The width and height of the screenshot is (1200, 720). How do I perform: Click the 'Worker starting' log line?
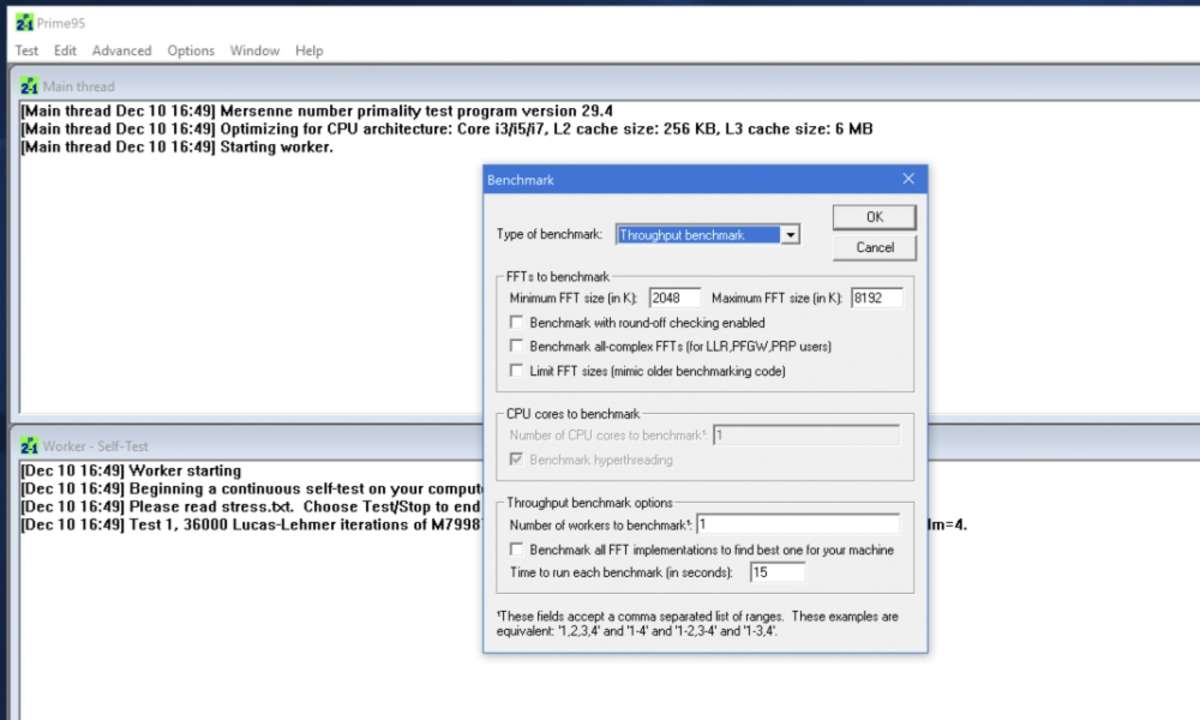[131, 471]
